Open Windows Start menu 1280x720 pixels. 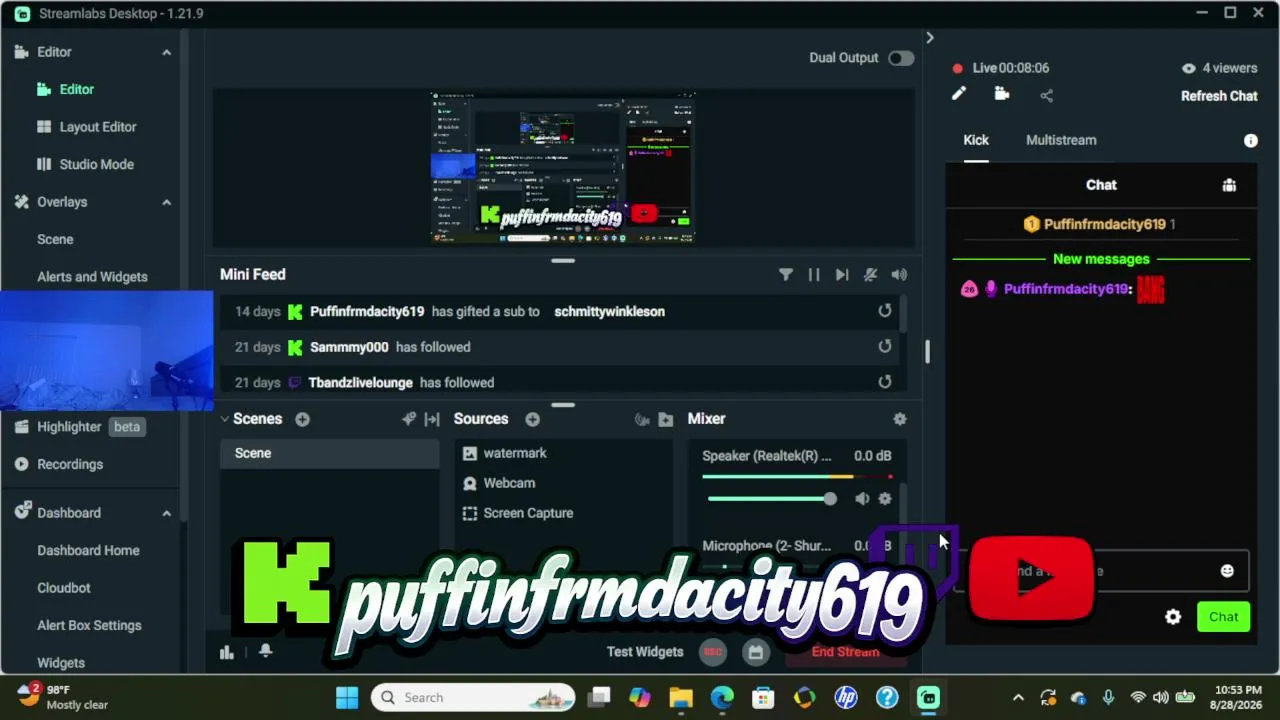[x=347, y=697]
